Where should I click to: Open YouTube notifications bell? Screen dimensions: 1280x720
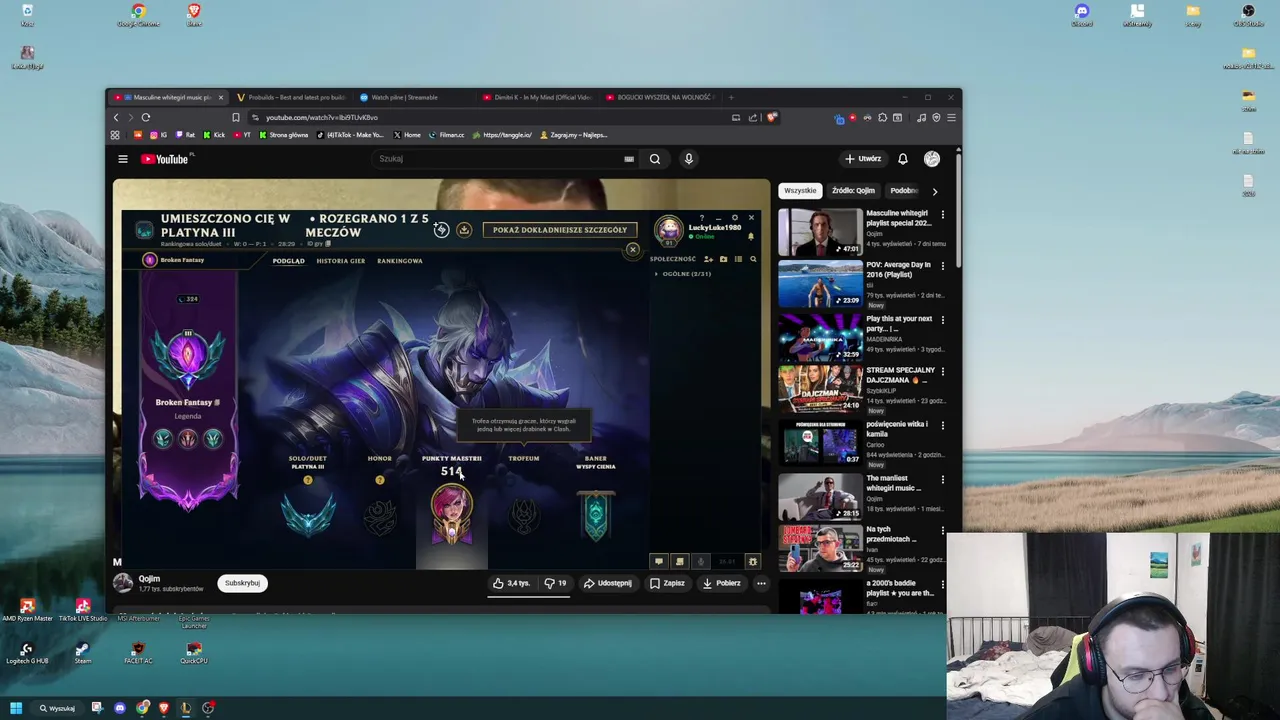(x=902, y=159)
